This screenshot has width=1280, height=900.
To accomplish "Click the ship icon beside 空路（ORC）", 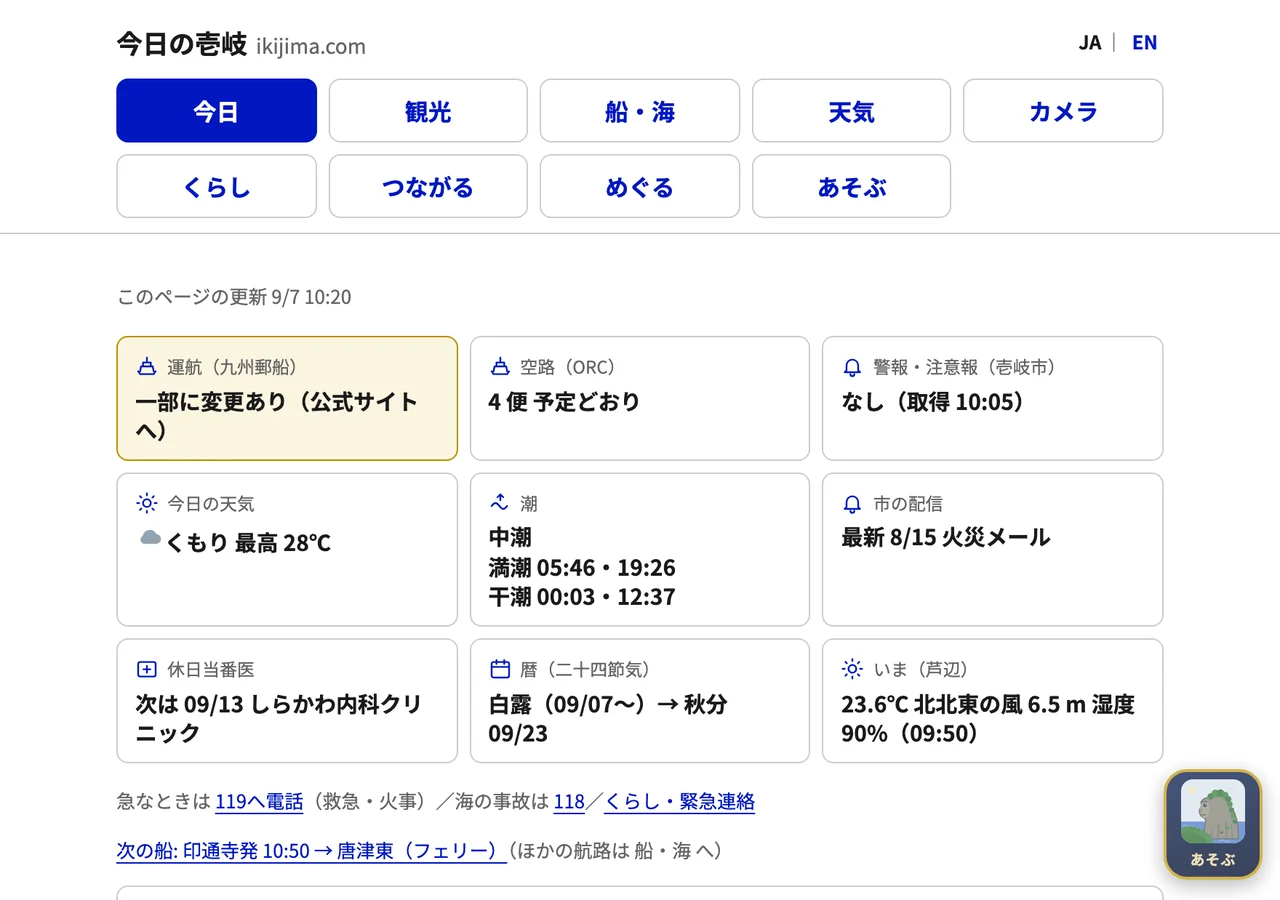I will (500, 367).
